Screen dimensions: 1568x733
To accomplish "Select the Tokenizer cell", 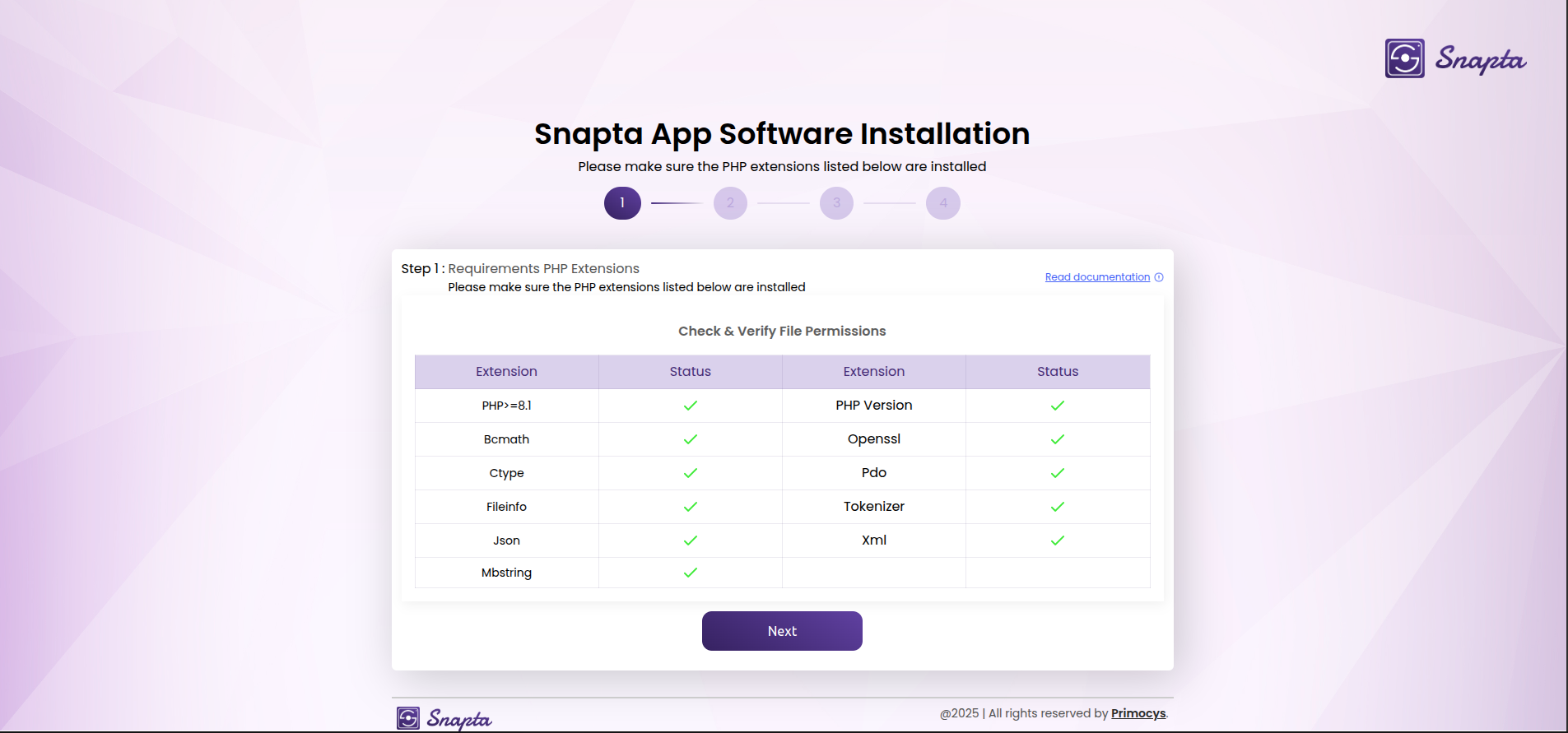I will 874,507.
